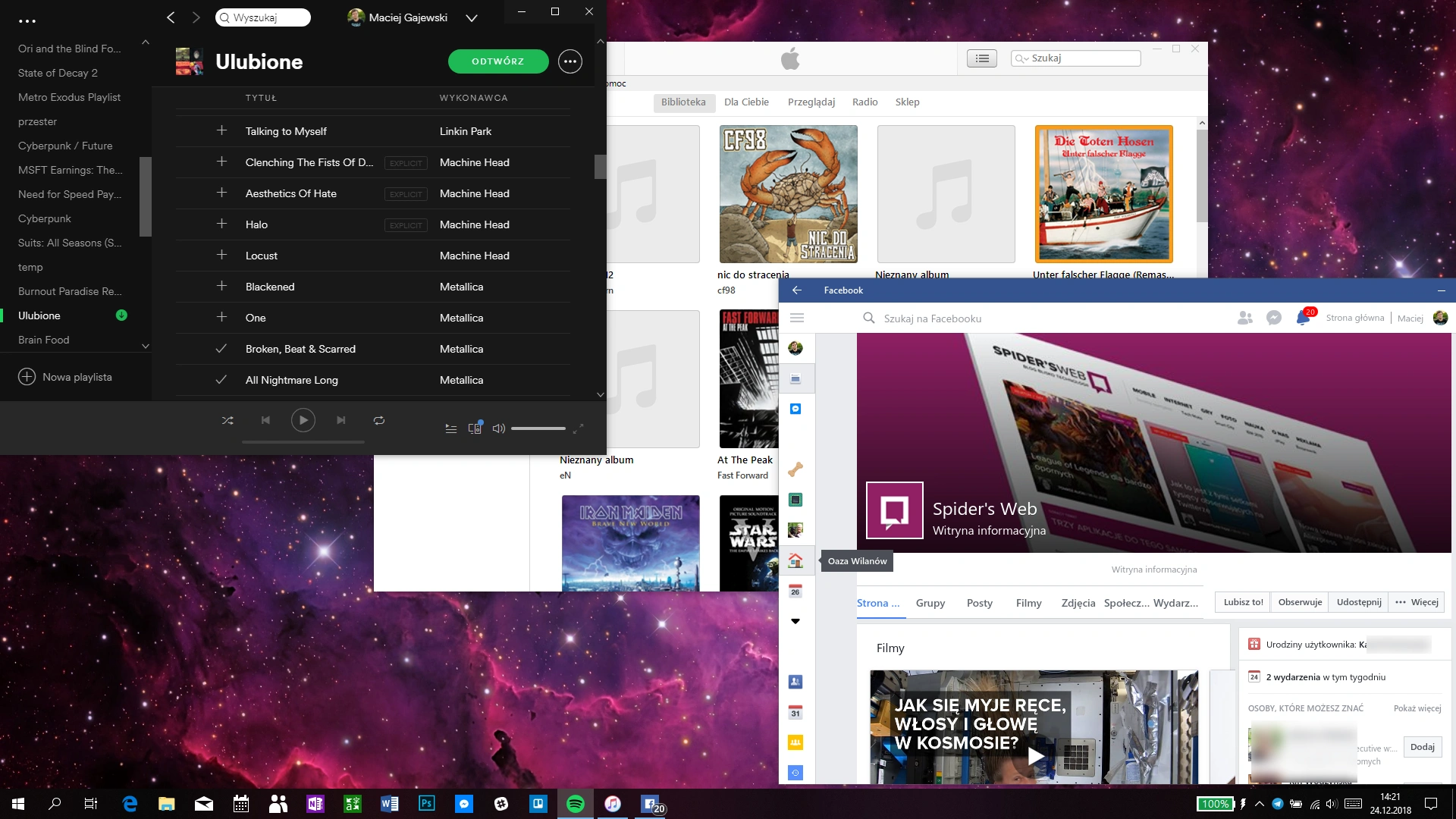The image size is (1456, 819).
Task: Play the current track in Spotify
Action: click(303, 420)
